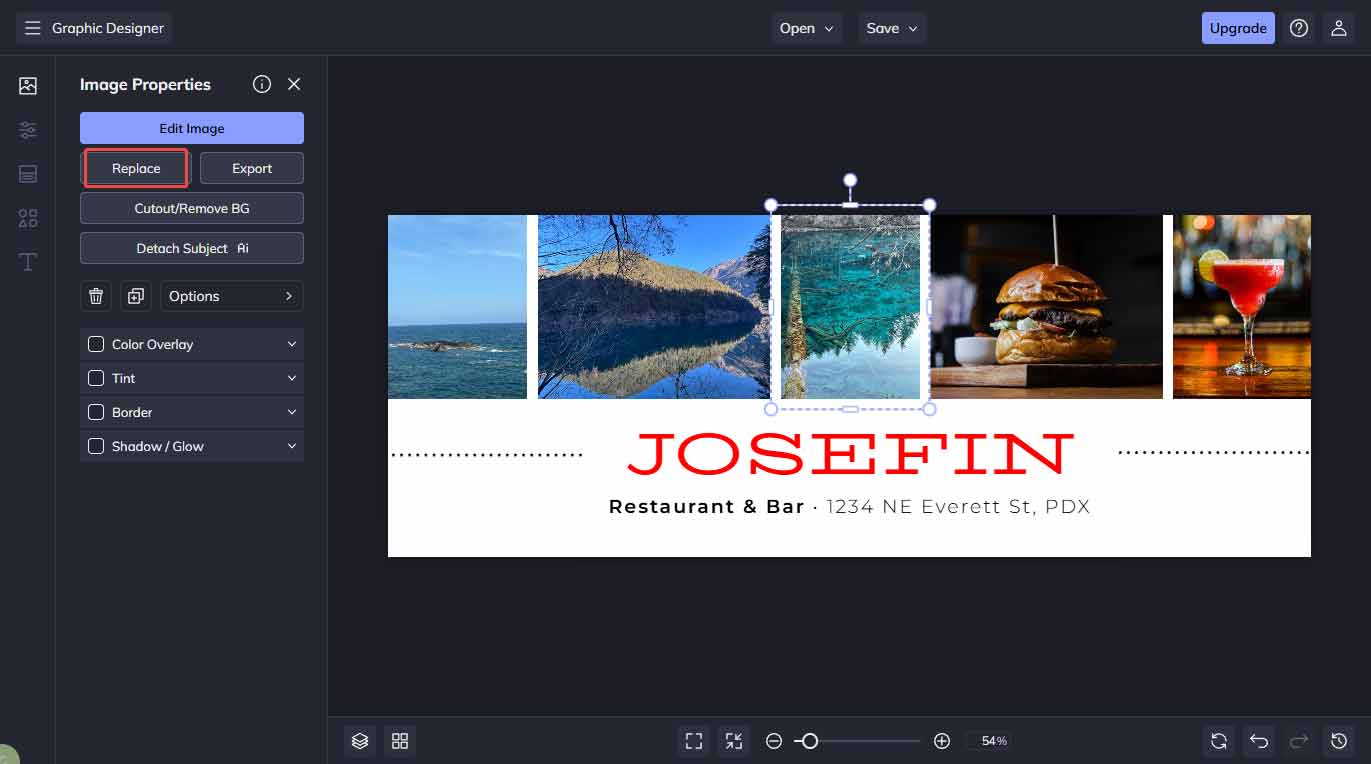Click the zoom slider handle

[x=810, y=741]
